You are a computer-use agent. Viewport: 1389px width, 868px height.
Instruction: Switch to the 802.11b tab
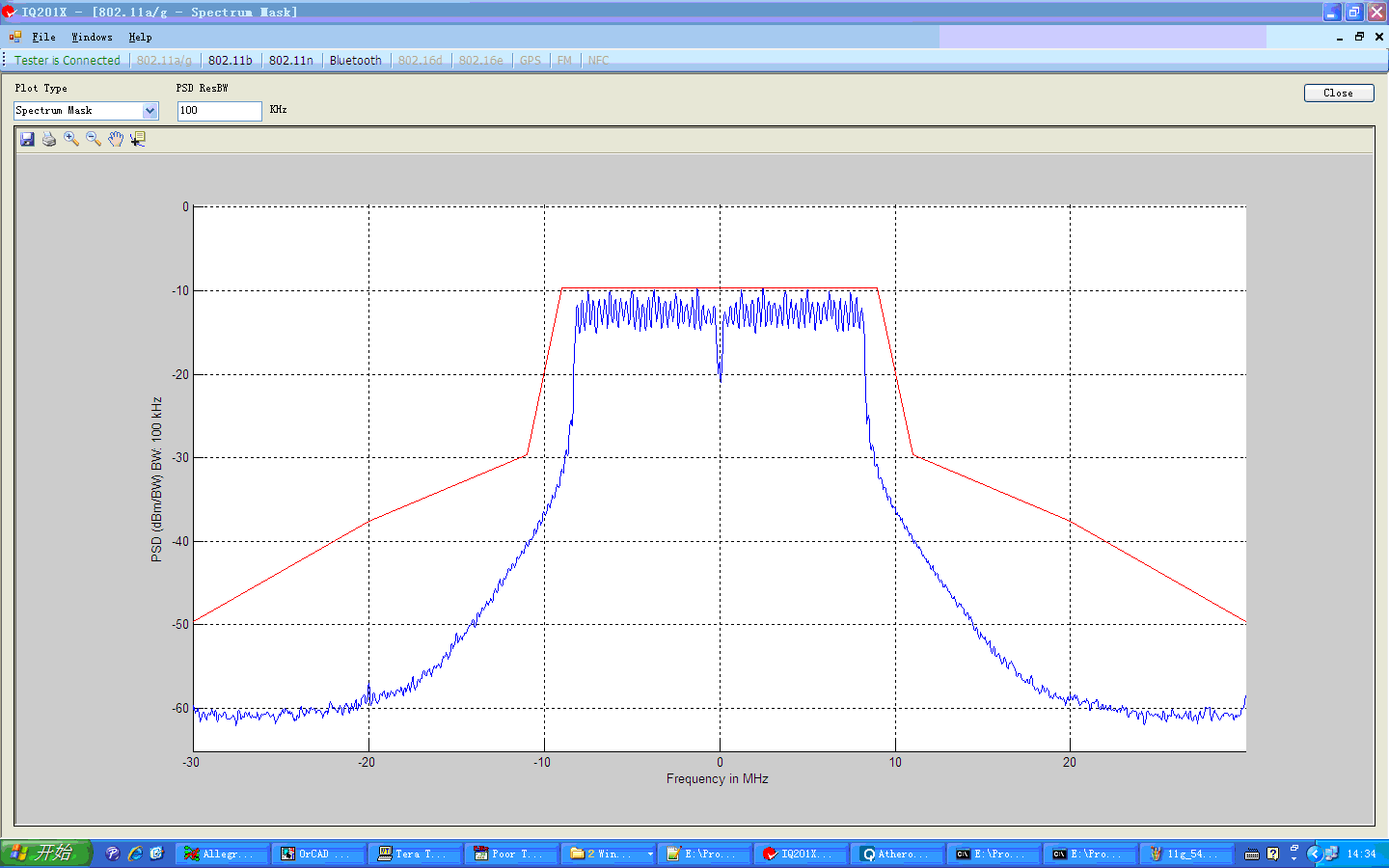coord(231,60)
